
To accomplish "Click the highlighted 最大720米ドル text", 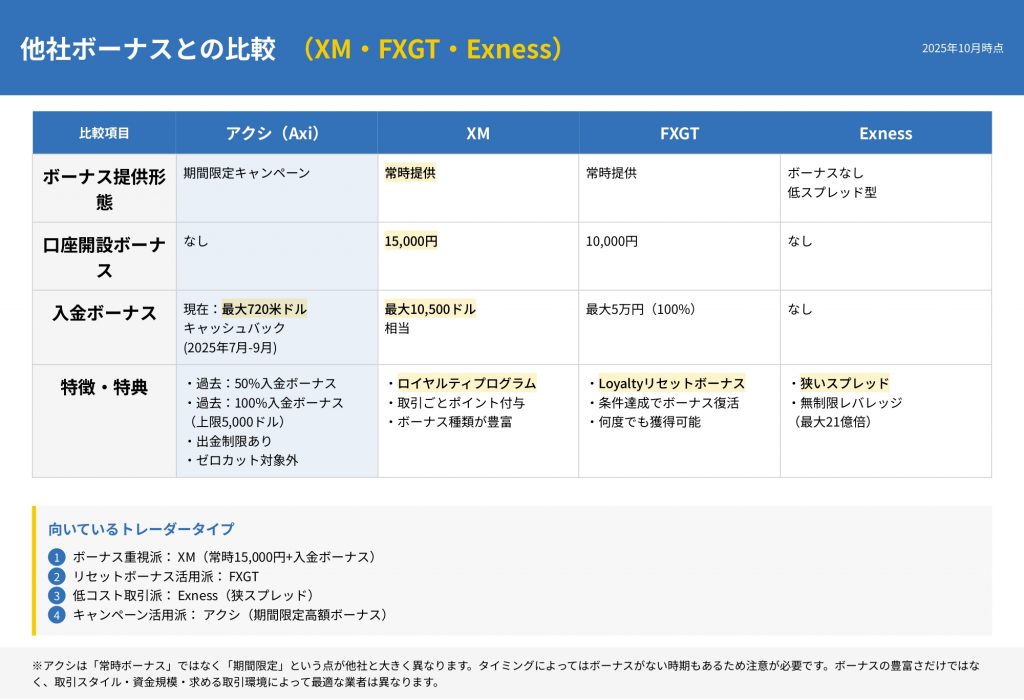I will click(264, 309).
